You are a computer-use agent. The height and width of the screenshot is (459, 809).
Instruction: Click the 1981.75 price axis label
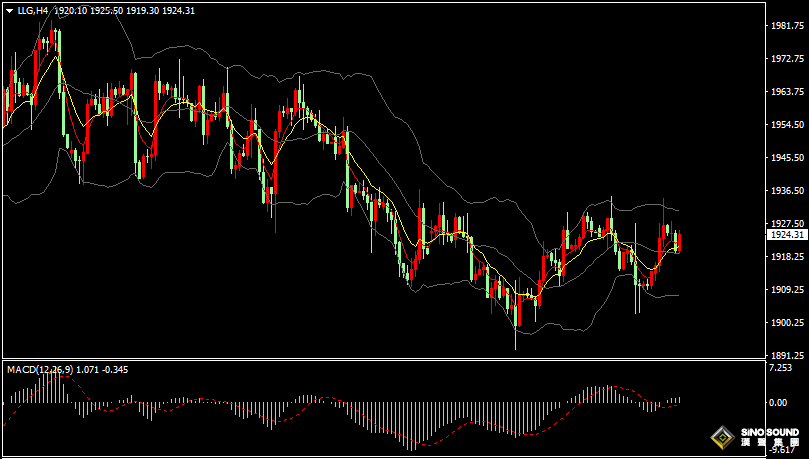788,26
